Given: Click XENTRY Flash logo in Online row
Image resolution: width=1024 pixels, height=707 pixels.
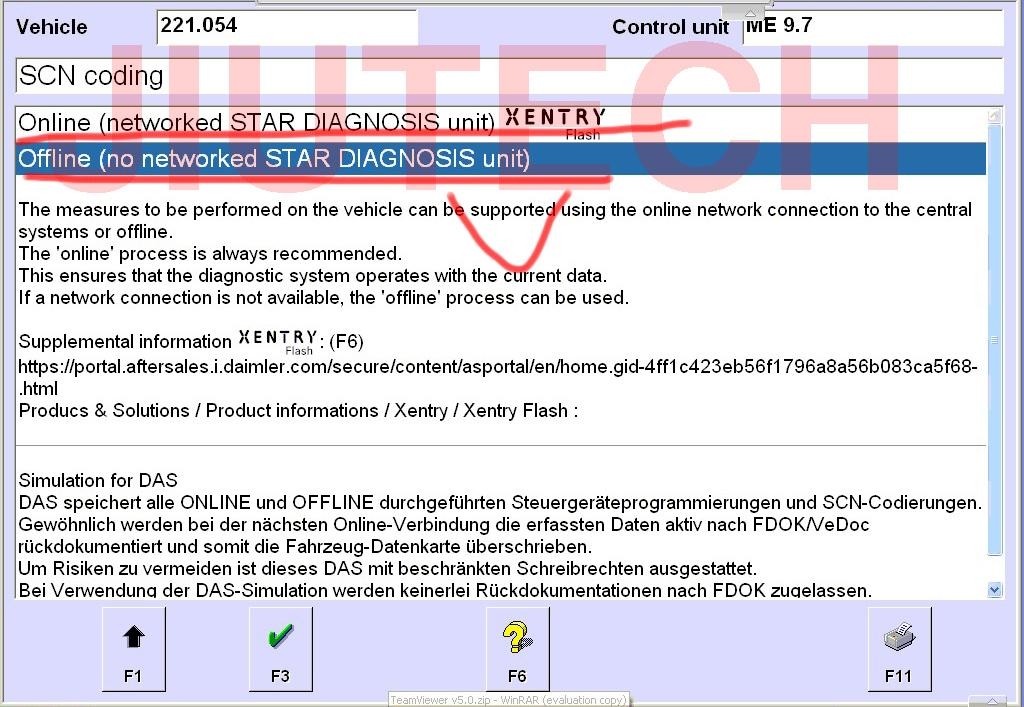Looking at the screenshot, I should click(555, 122).
